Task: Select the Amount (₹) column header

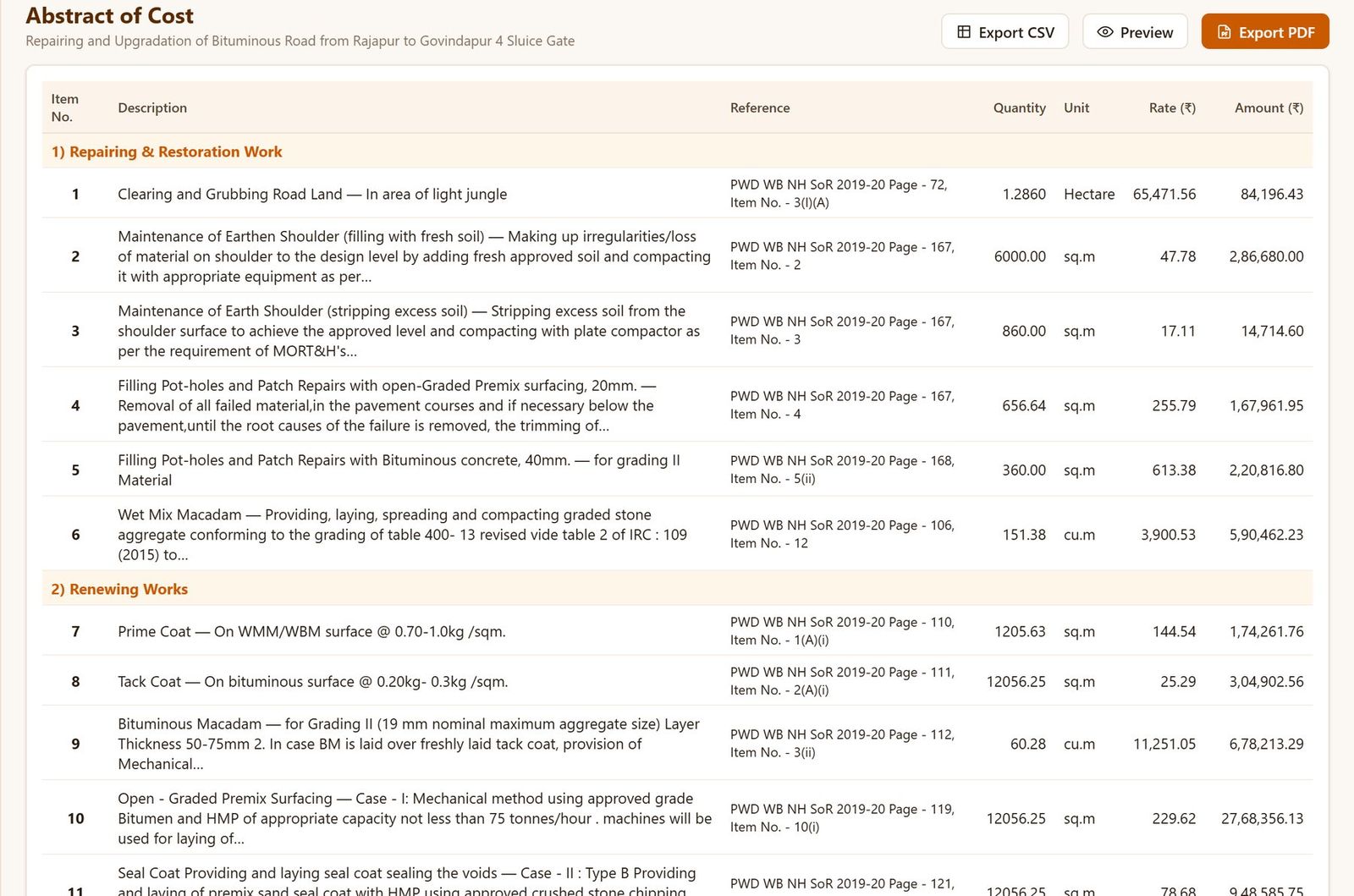Action: (1269, 107)
